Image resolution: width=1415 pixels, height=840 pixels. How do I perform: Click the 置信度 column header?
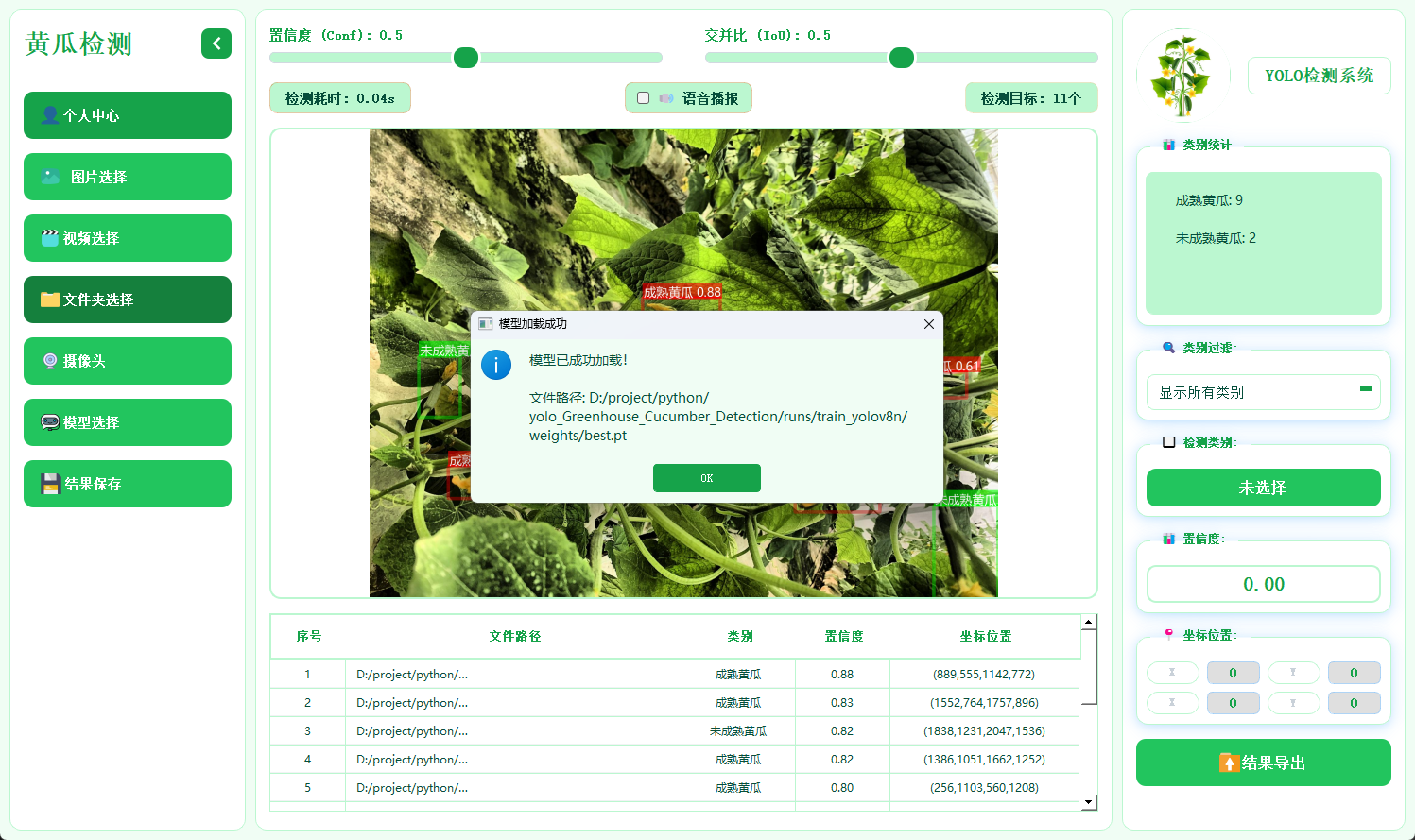coord(843,637)
